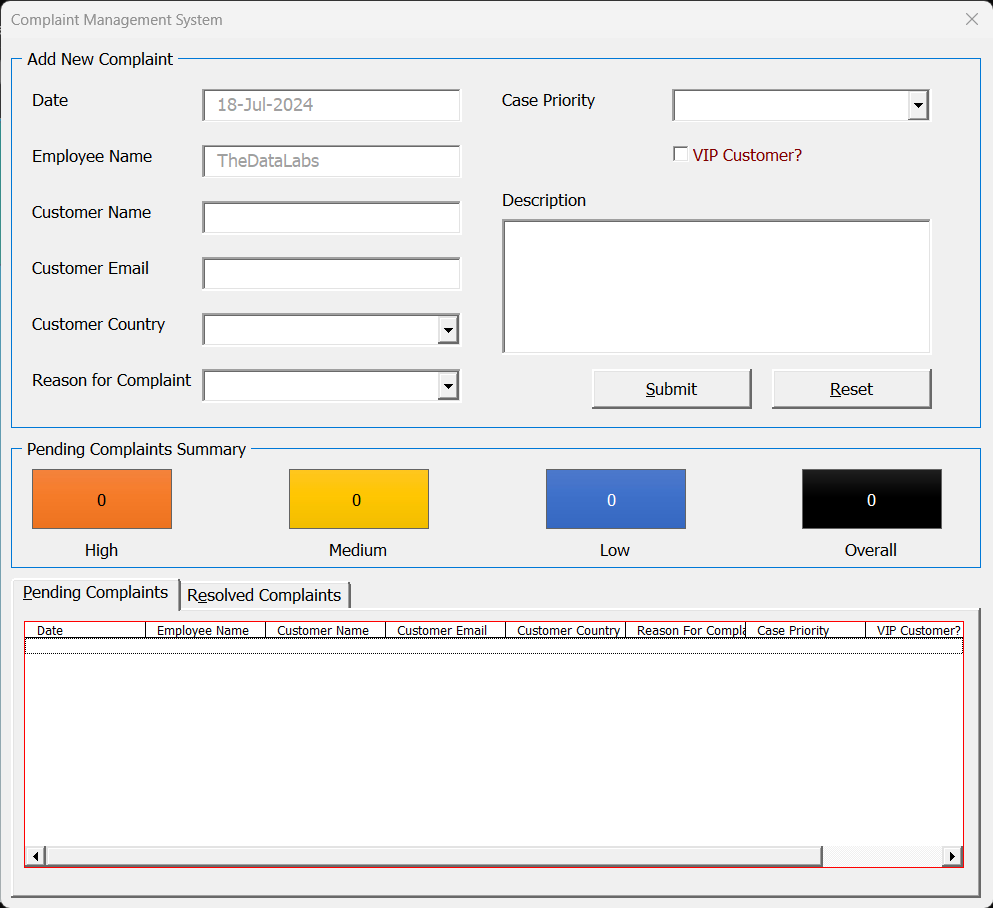
Task: Select the first empty list row
Action: pos(494,646)
